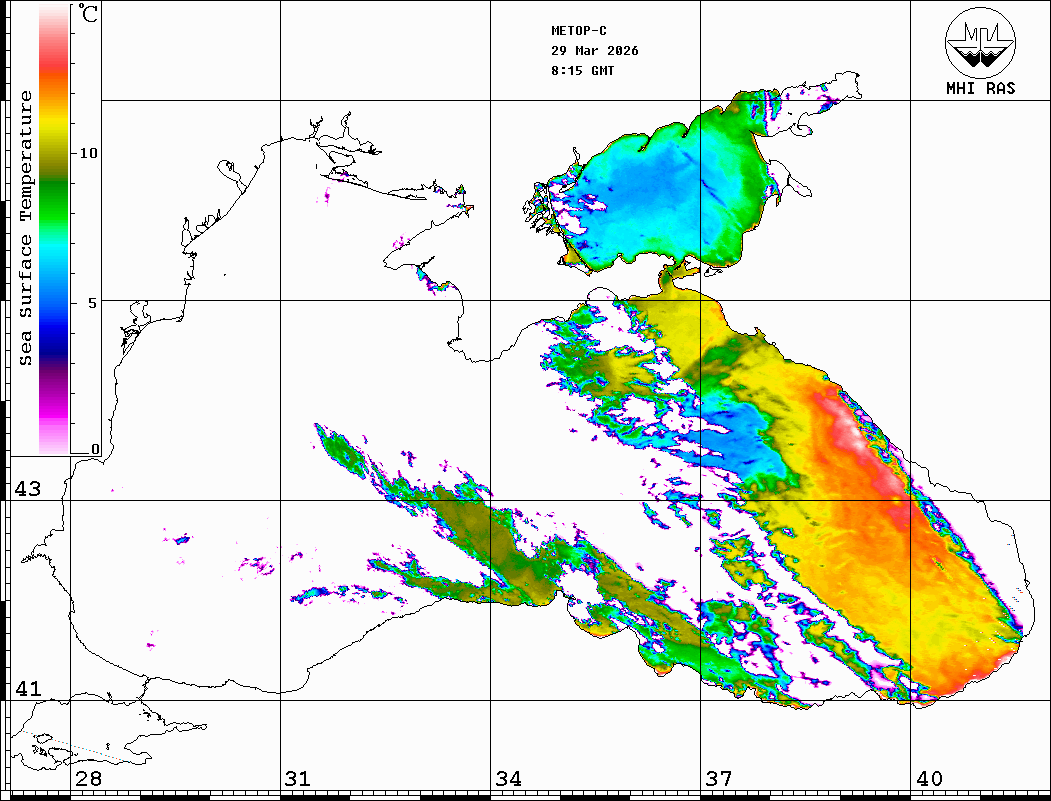Click the date 29 Mar 2026
Screen dimensions: 1051x801
click(x=595, y=51)
